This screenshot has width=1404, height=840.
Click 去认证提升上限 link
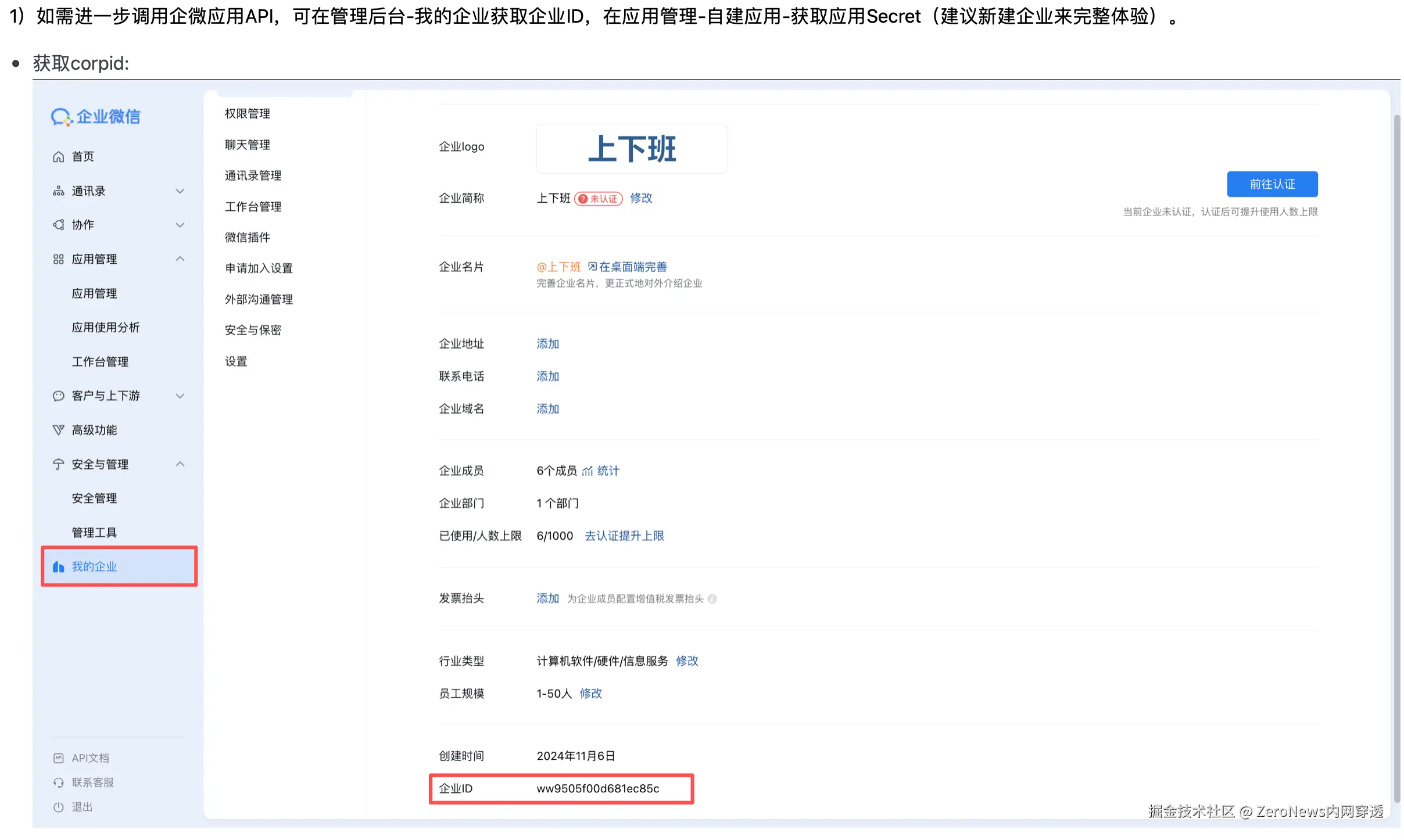point(624,536)
